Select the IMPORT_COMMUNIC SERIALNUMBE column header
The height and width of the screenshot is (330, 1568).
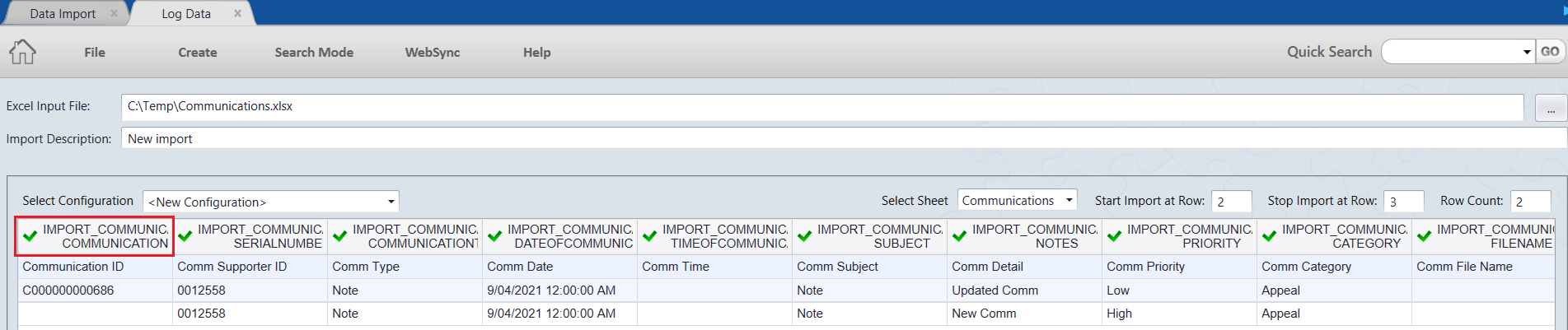point(250,236)
